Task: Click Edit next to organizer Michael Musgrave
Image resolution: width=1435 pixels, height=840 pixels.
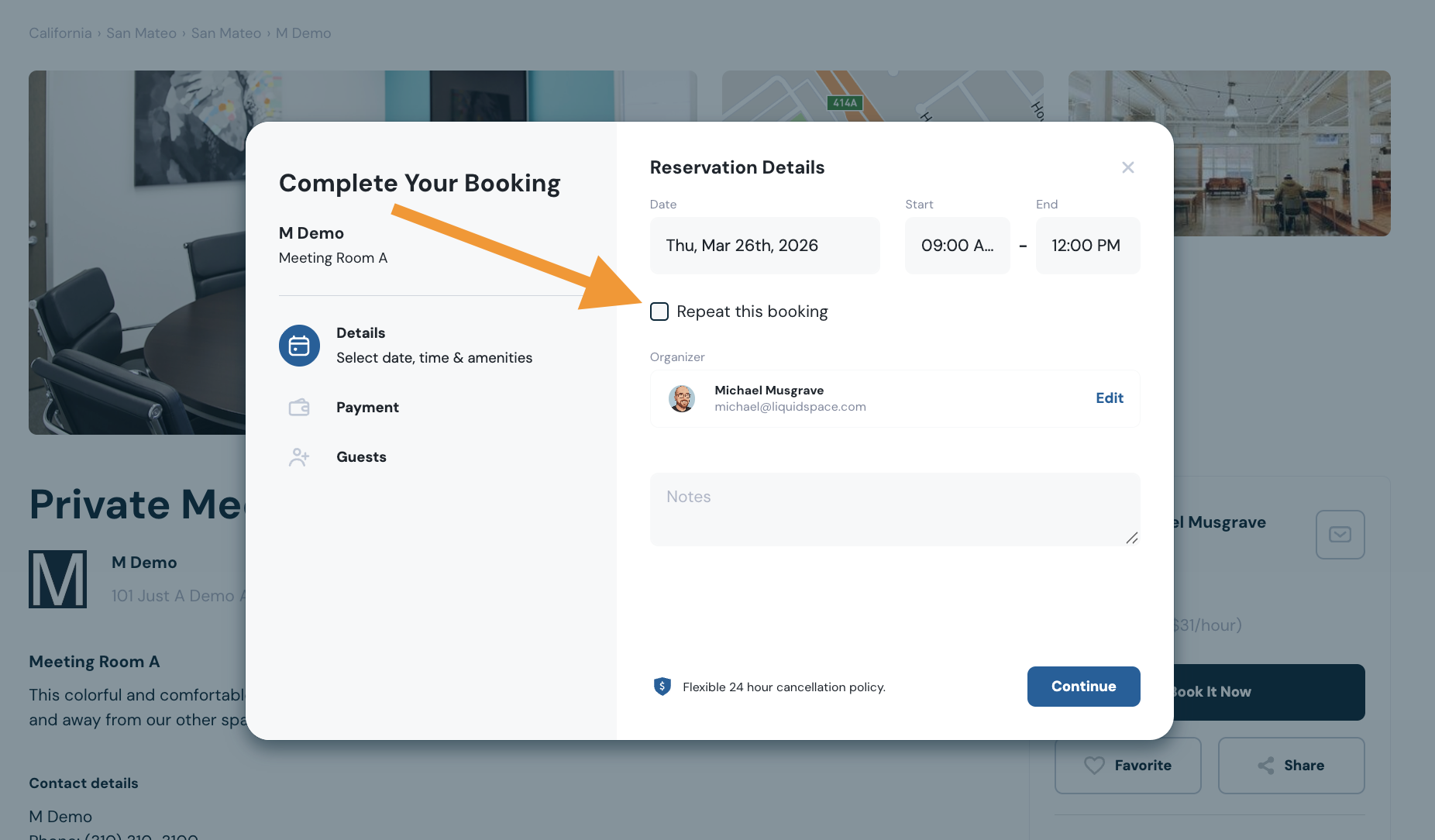Action: (x=1110, y=398)
